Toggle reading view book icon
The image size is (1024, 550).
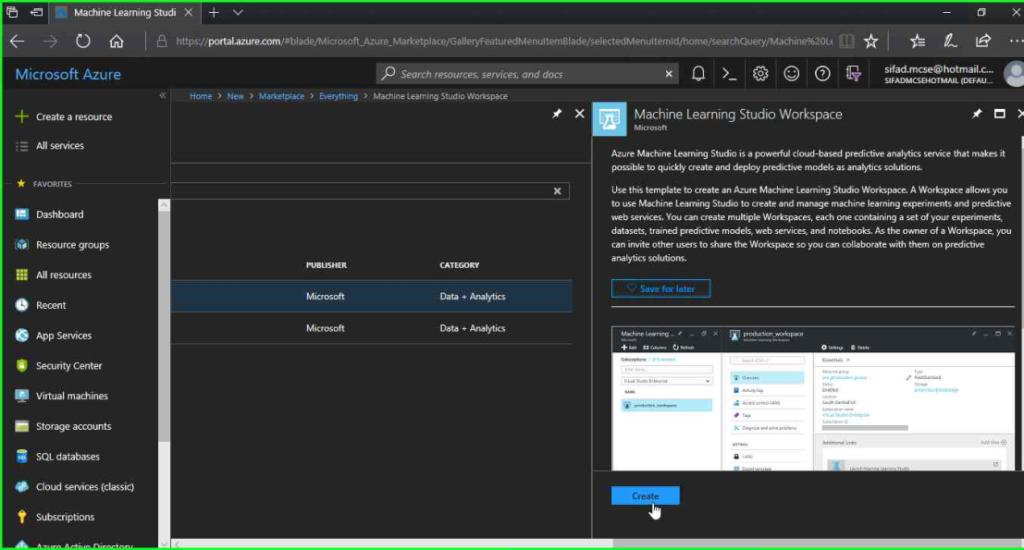pos(847,41)
